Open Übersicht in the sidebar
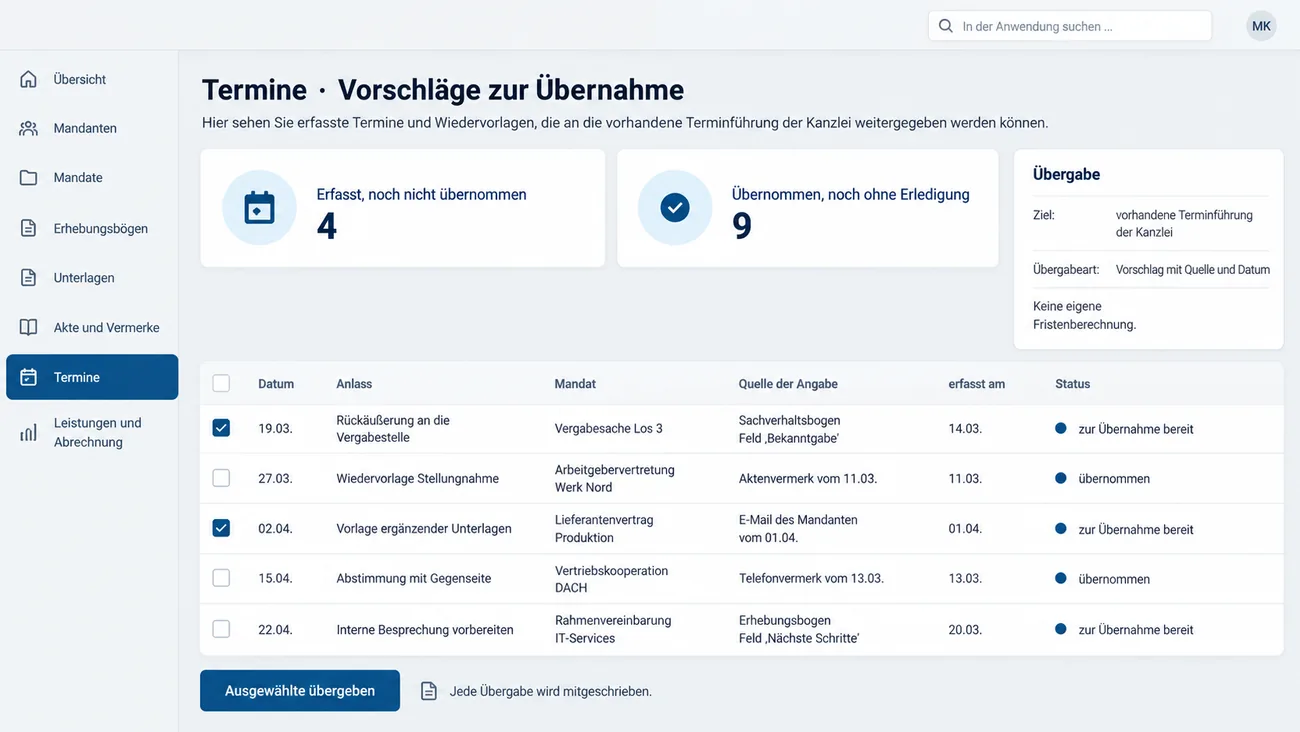The image size is (1300, 732). click(92, 79)
